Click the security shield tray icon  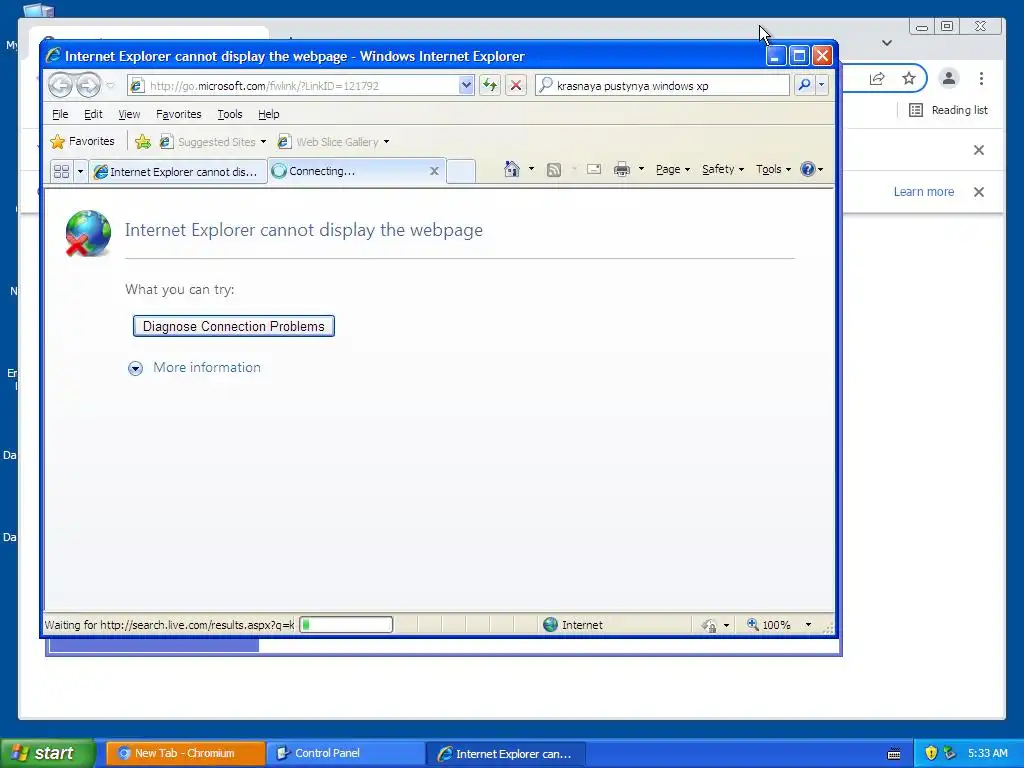coord(932,753)
